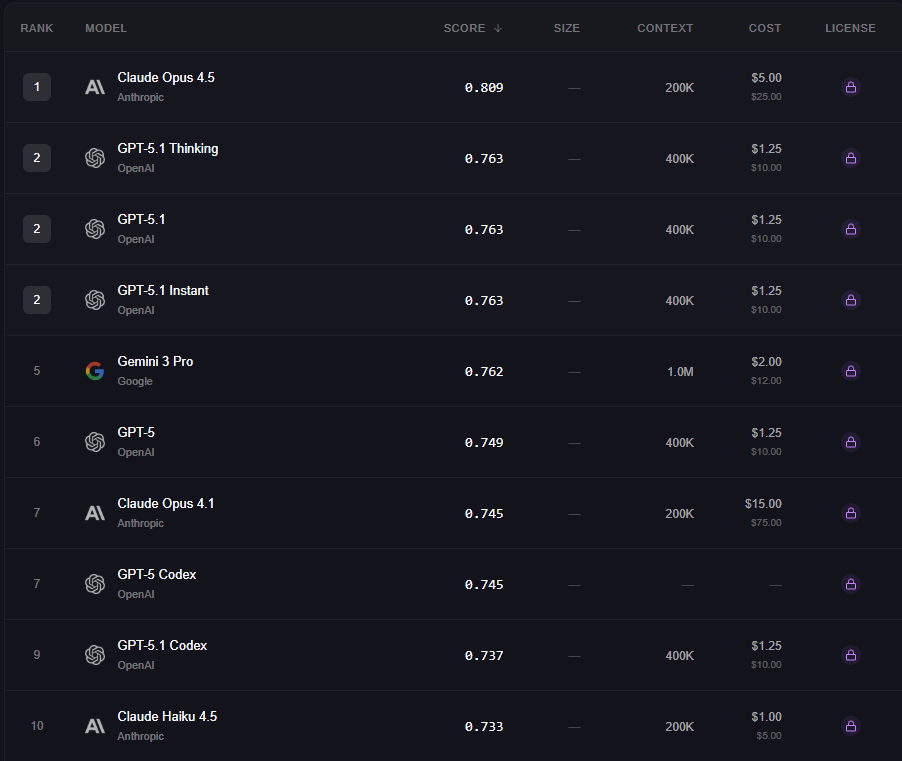Click the Anthropic logo beside Claude Opus 4.5

click(95, 87)
